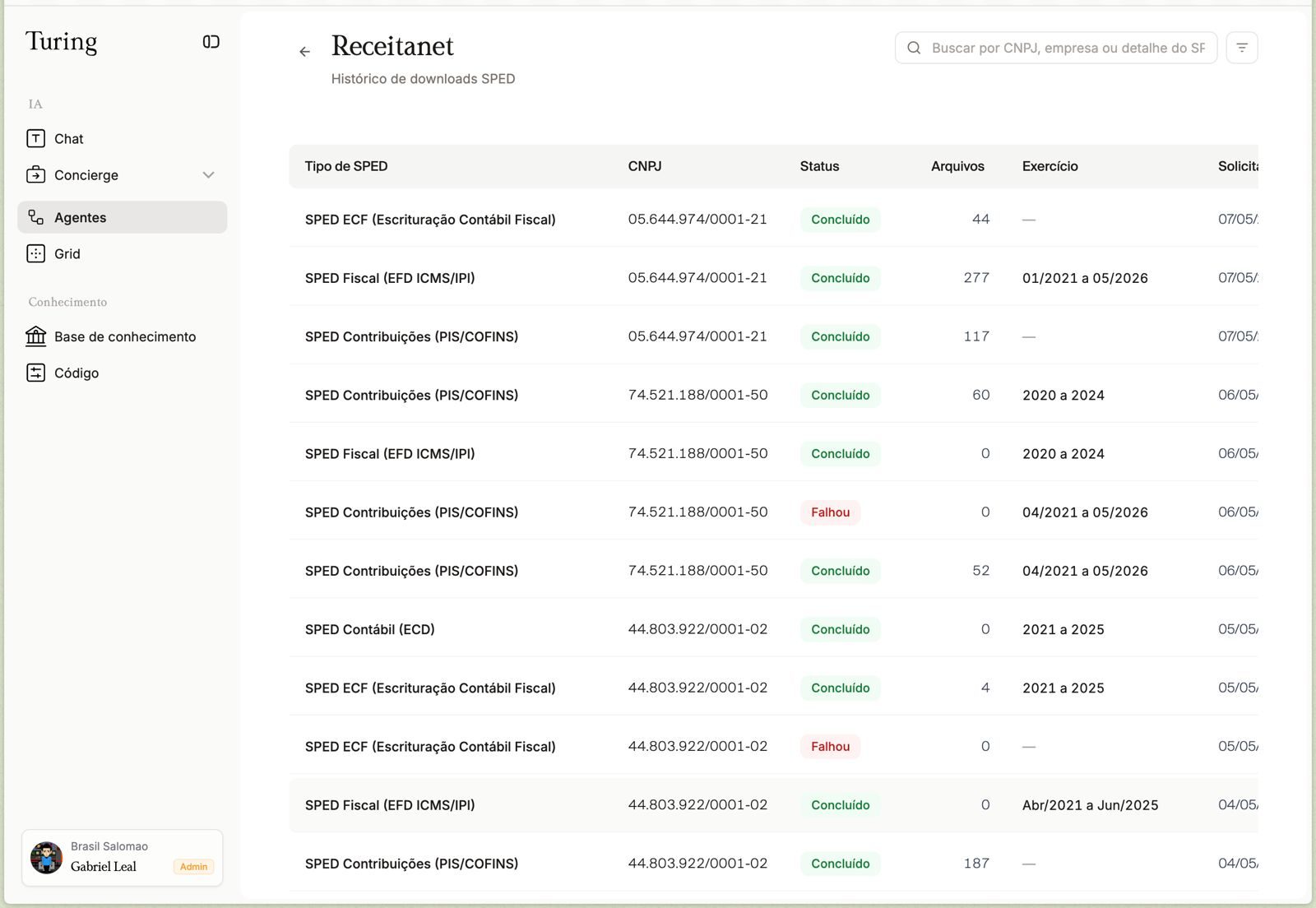Click the Receitanet page title
Viewport: 1316px width, 908px height.
coord(392,46)
